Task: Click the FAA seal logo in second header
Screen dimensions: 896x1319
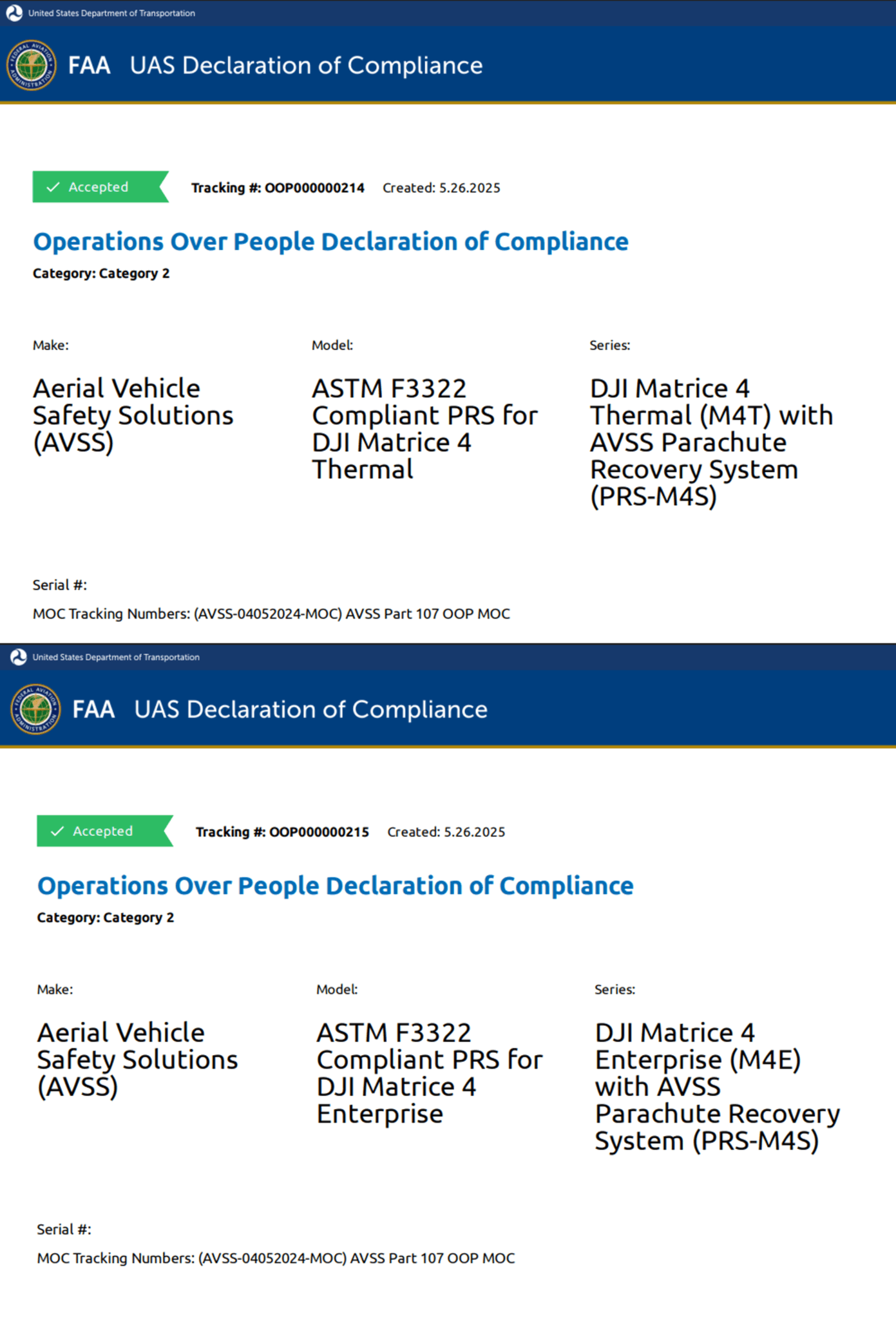Action: pyautogui.click(x=36, y=709)
